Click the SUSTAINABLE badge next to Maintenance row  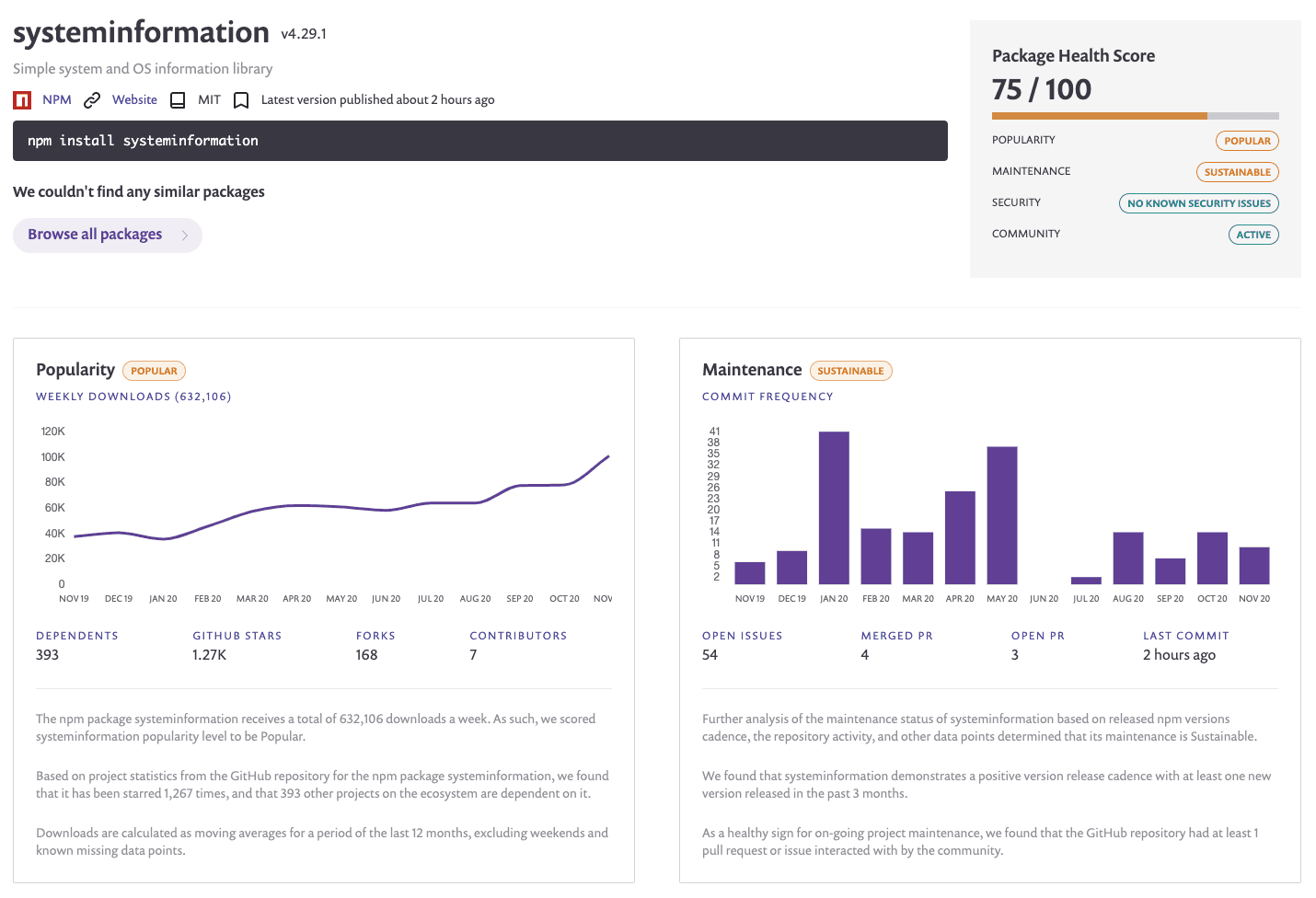point(1237,172)
